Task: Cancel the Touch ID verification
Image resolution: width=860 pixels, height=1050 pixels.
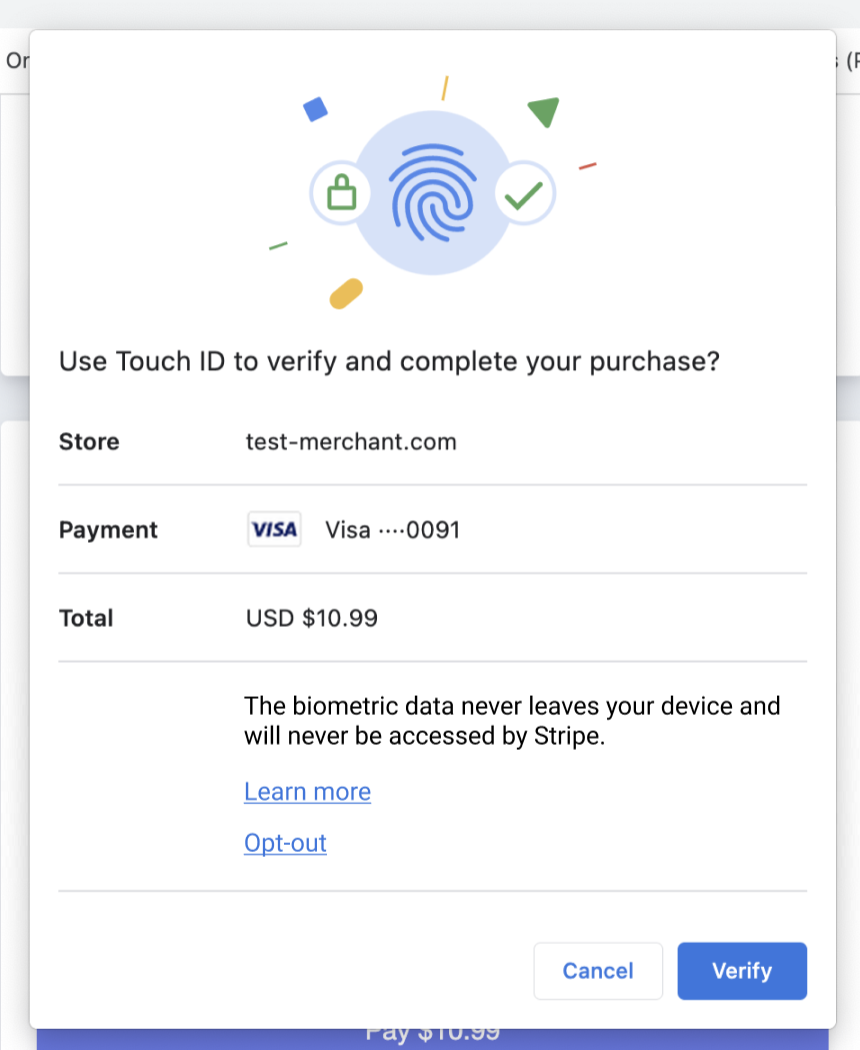Action: (x=597, y=970)
